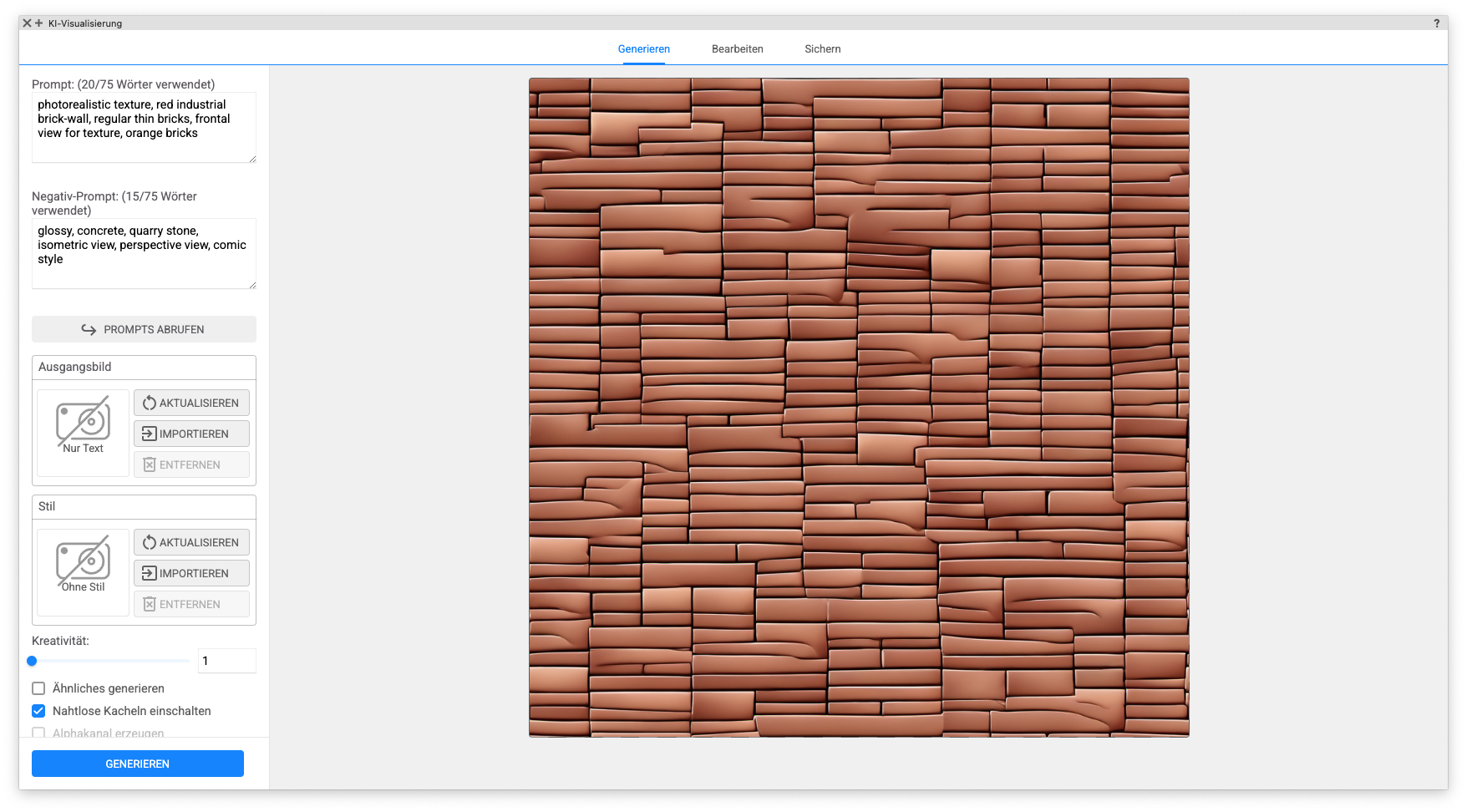The height and width of the screenshot is (812, 1467).
Task: Click the Aktualisieren refresh icon under Ausgangsbild
Action: point(150,403)
